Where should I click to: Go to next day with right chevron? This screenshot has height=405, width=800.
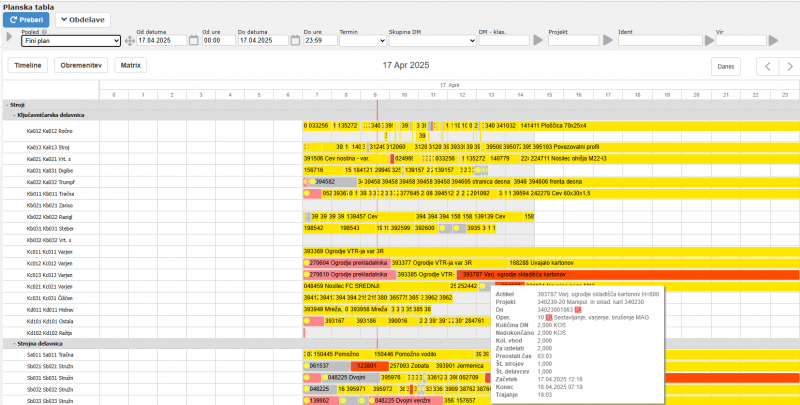click(788, 66)
